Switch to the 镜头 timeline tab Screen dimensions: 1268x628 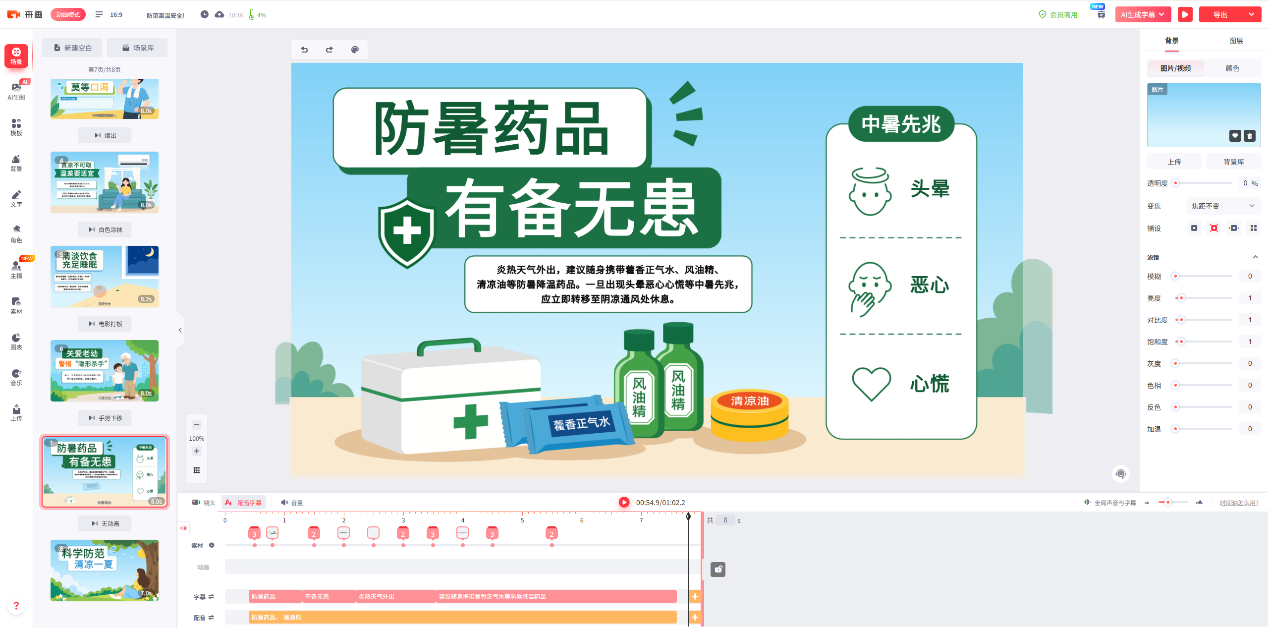pos(203,502)
